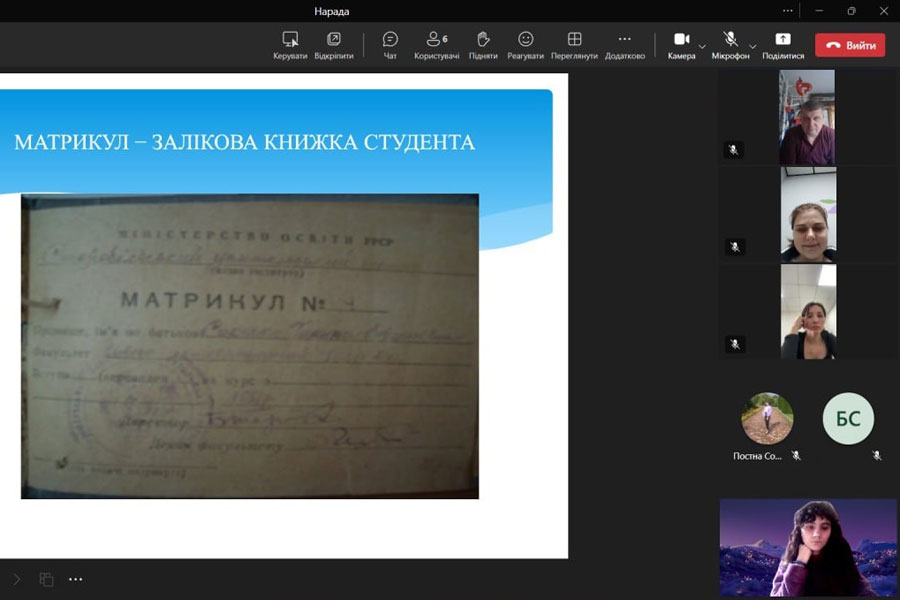Image resolution: width=900 pixels, height=600 pixels.
Task: Toggle the Камера on or off
Action: (681, 45)
